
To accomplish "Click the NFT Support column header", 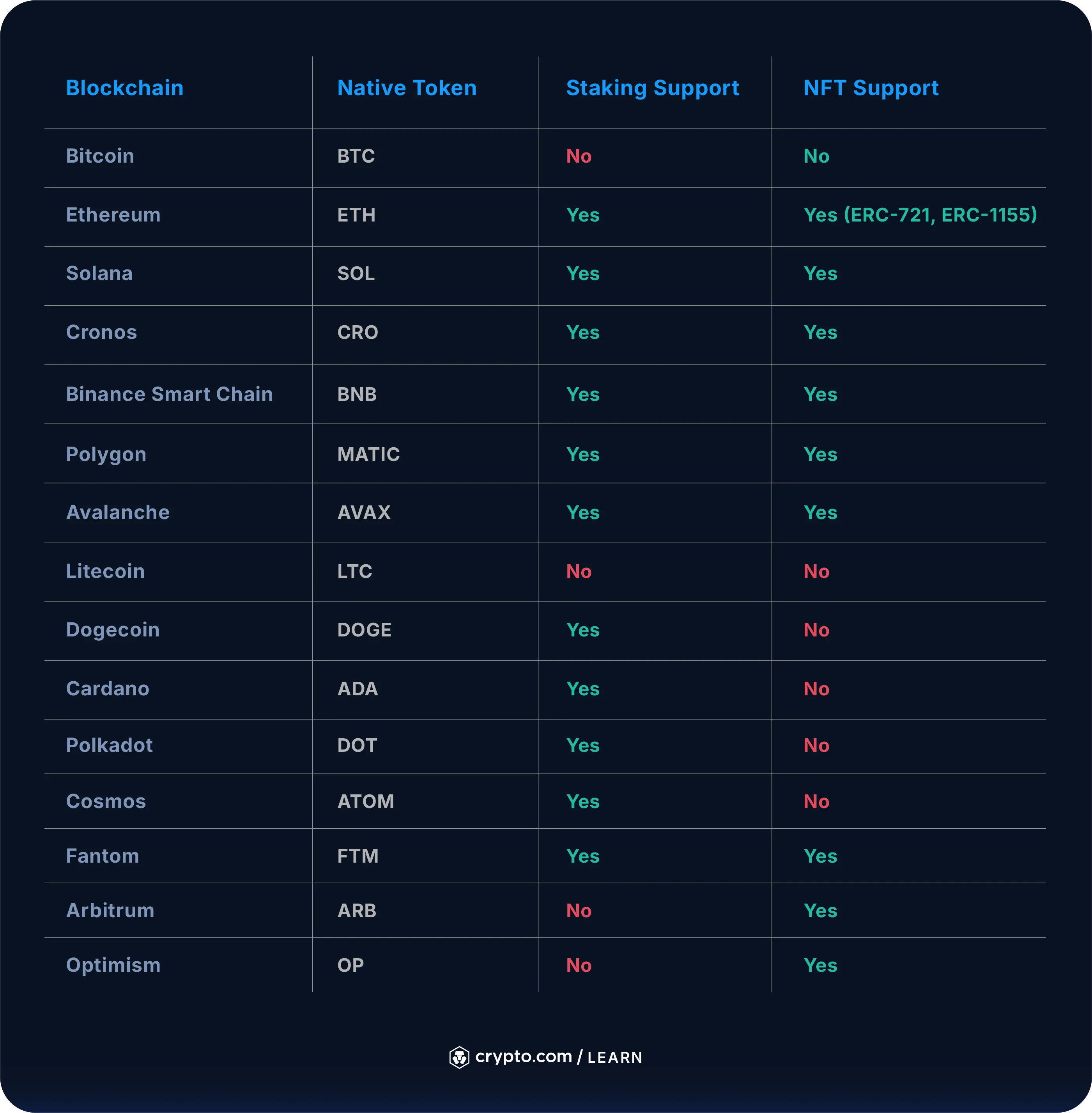I will (x=871, y=89).
